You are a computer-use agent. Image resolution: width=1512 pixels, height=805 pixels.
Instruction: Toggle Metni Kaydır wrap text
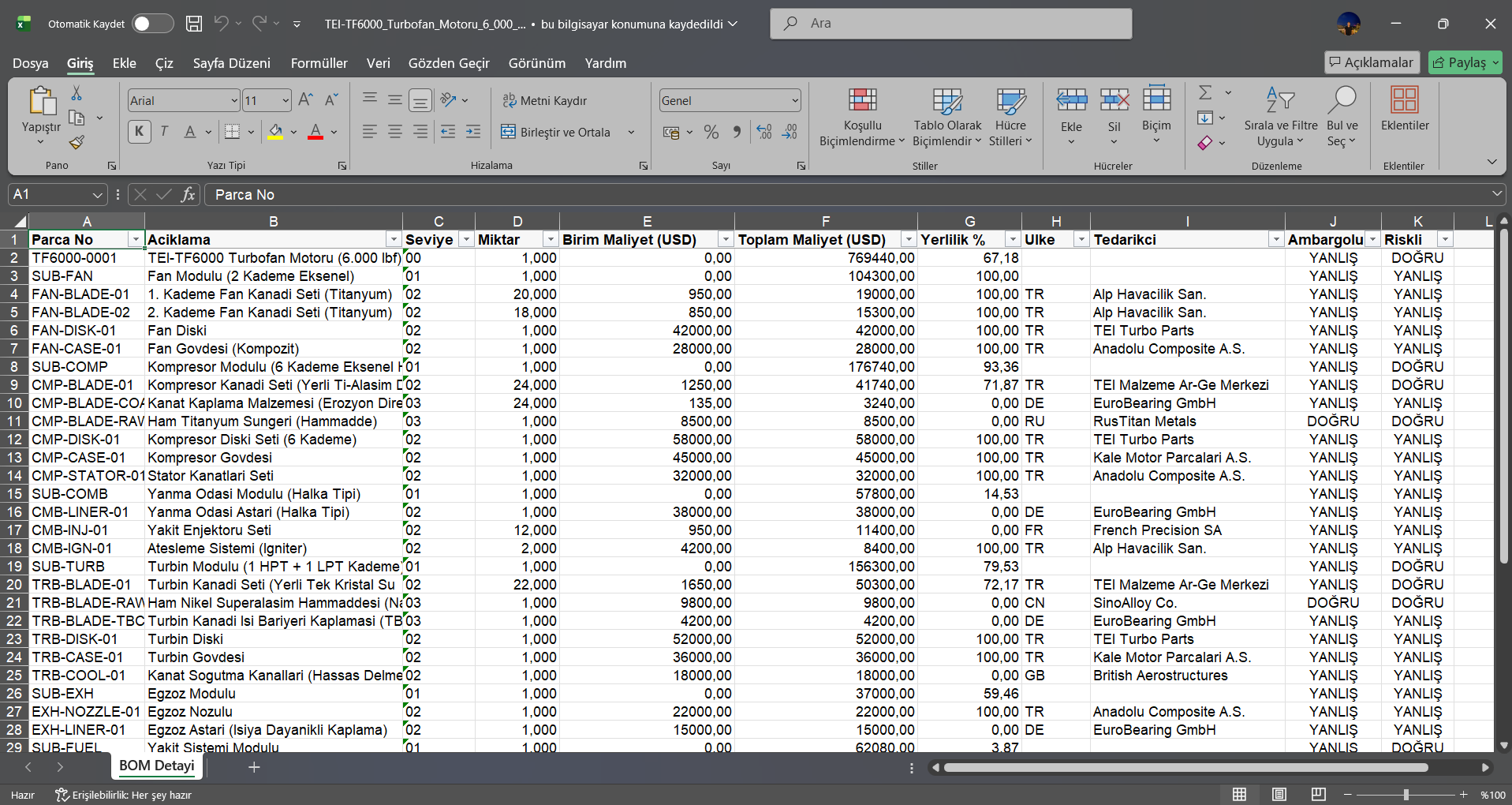[545, 100]
